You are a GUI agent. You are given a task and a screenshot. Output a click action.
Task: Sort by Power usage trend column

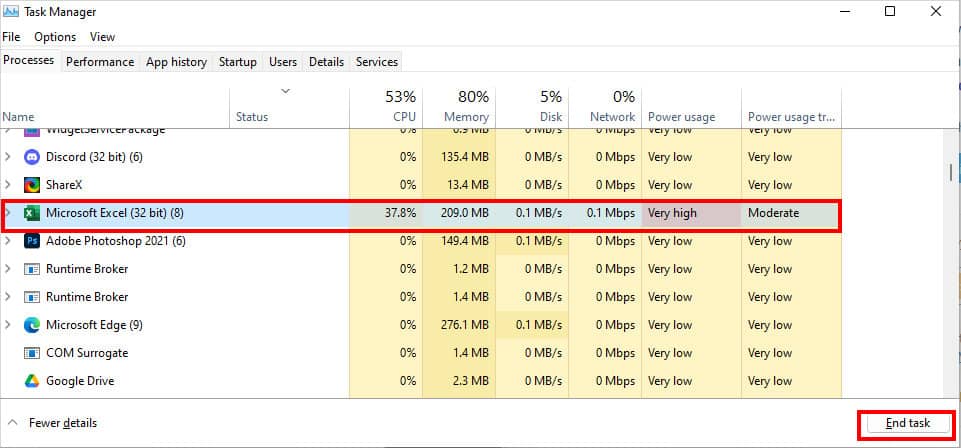point(791,107)
